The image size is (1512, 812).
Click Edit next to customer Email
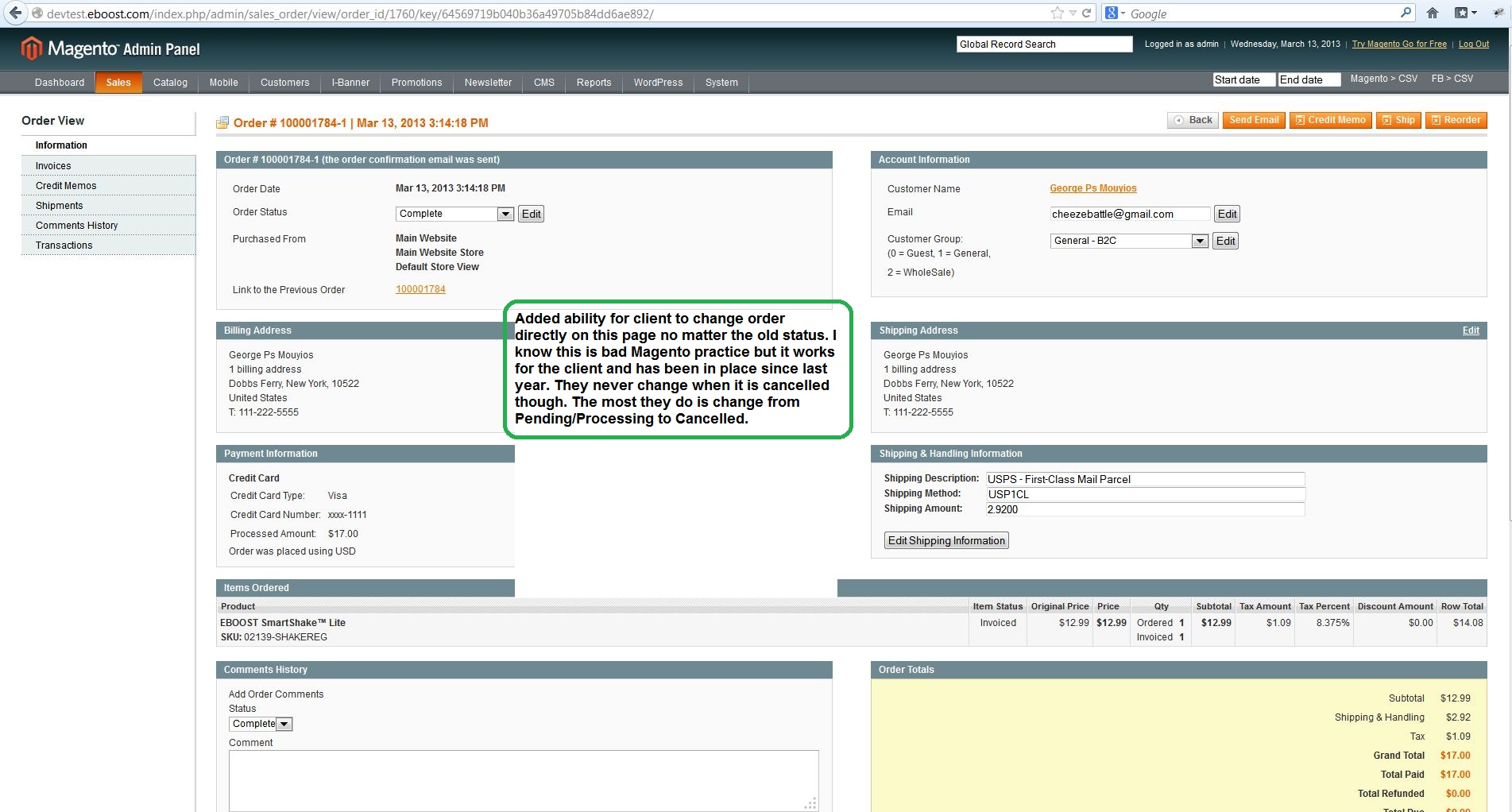click(x=1227, y=214)
